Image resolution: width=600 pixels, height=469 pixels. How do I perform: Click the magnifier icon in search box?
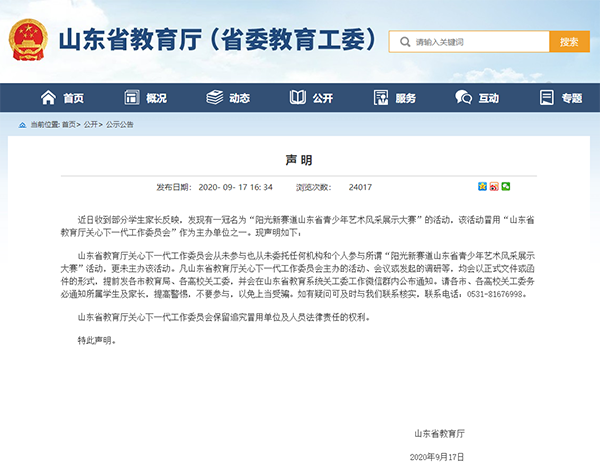pos(405,42)
